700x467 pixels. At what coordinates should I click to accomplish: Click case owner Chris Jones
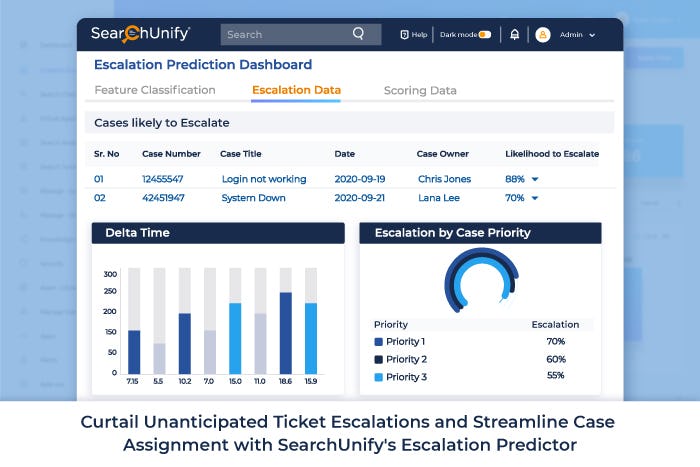[x=444, y=179]
